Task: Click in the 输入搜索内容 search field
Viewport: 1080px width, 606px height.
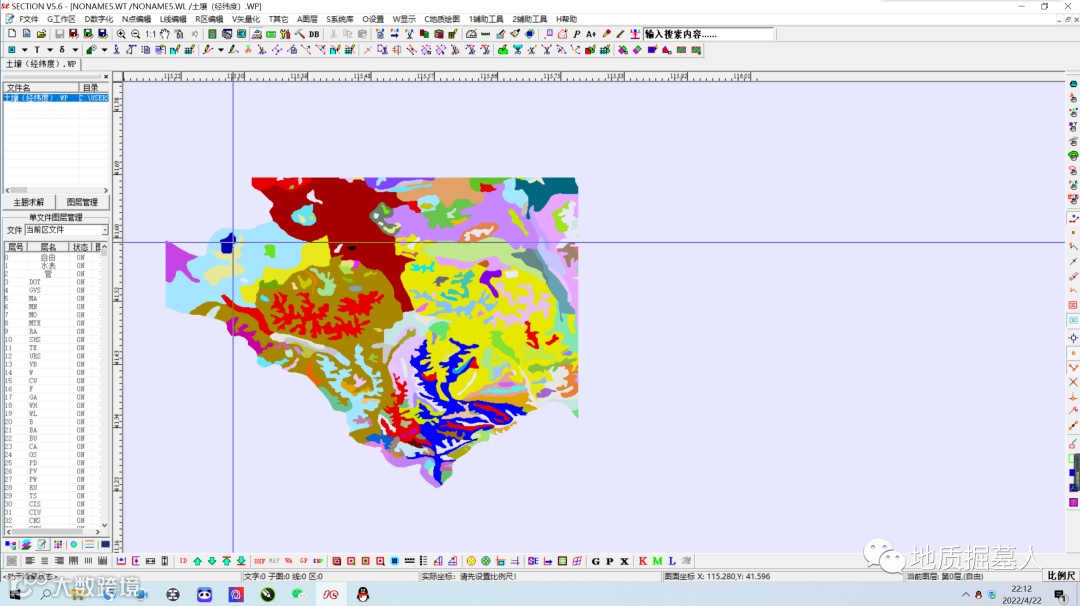Action: 708,34
